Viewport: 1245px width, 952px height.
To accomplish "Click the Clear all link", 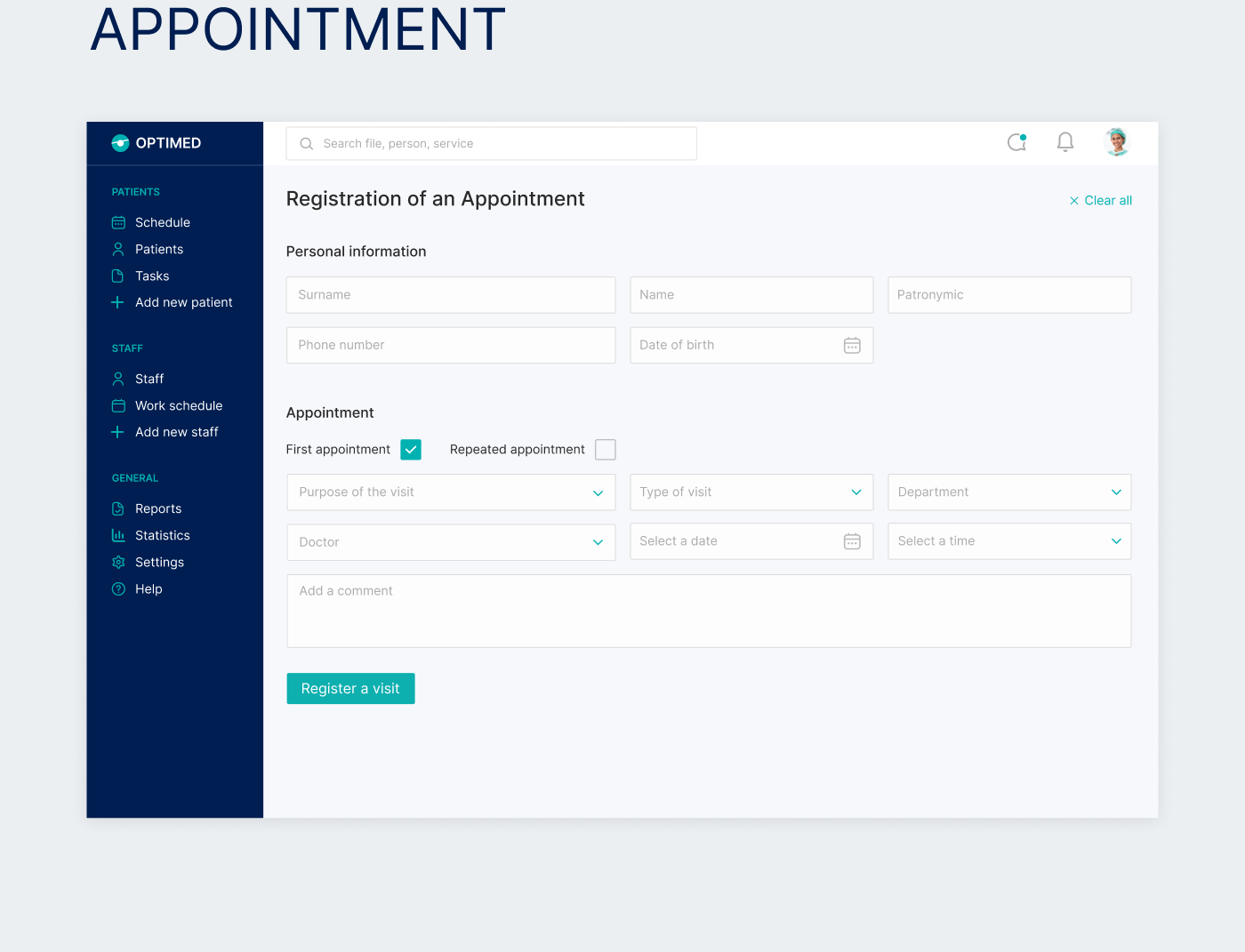I will [1101, 201].
